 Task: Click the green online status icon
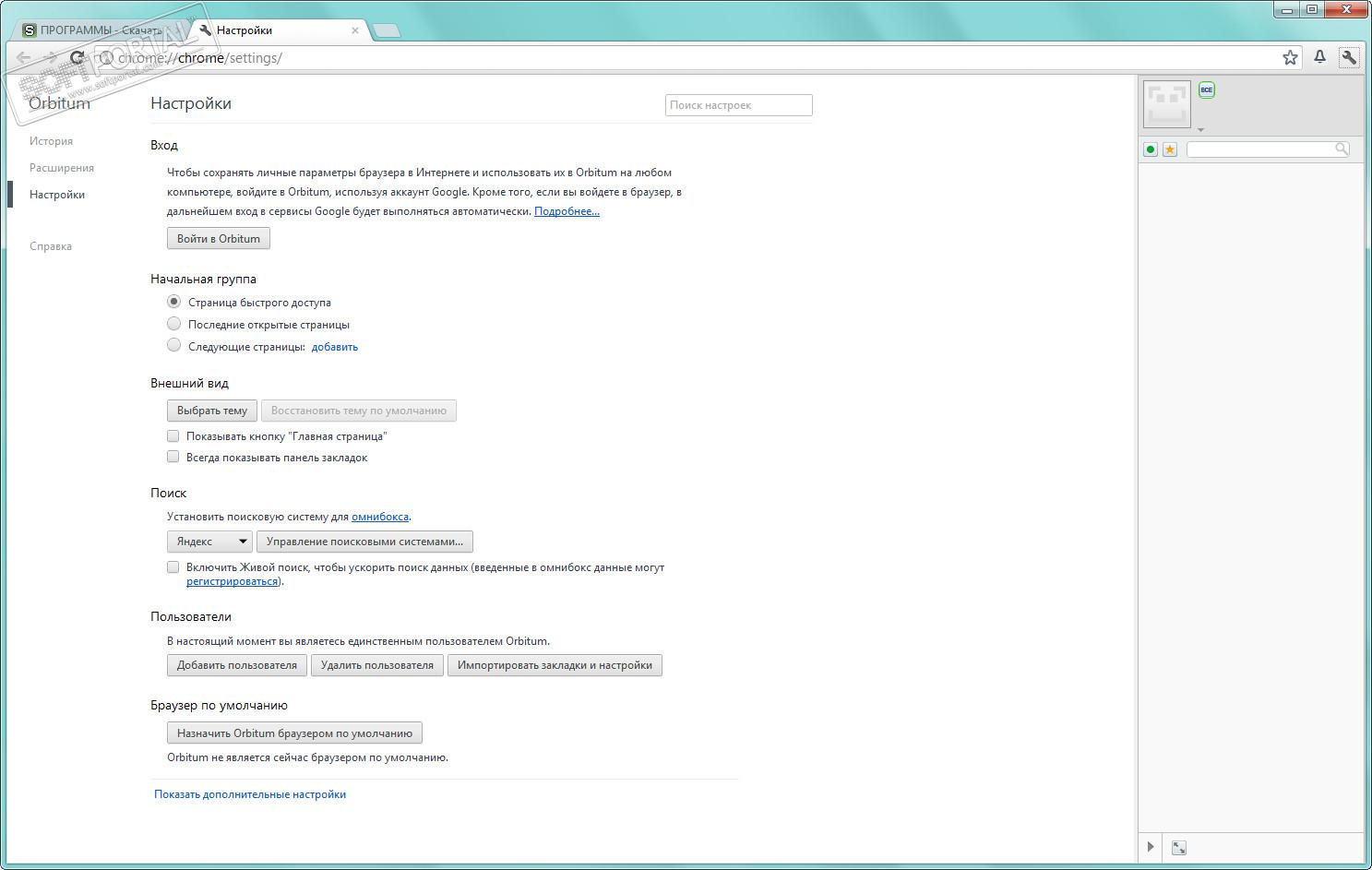point(1151,149)
